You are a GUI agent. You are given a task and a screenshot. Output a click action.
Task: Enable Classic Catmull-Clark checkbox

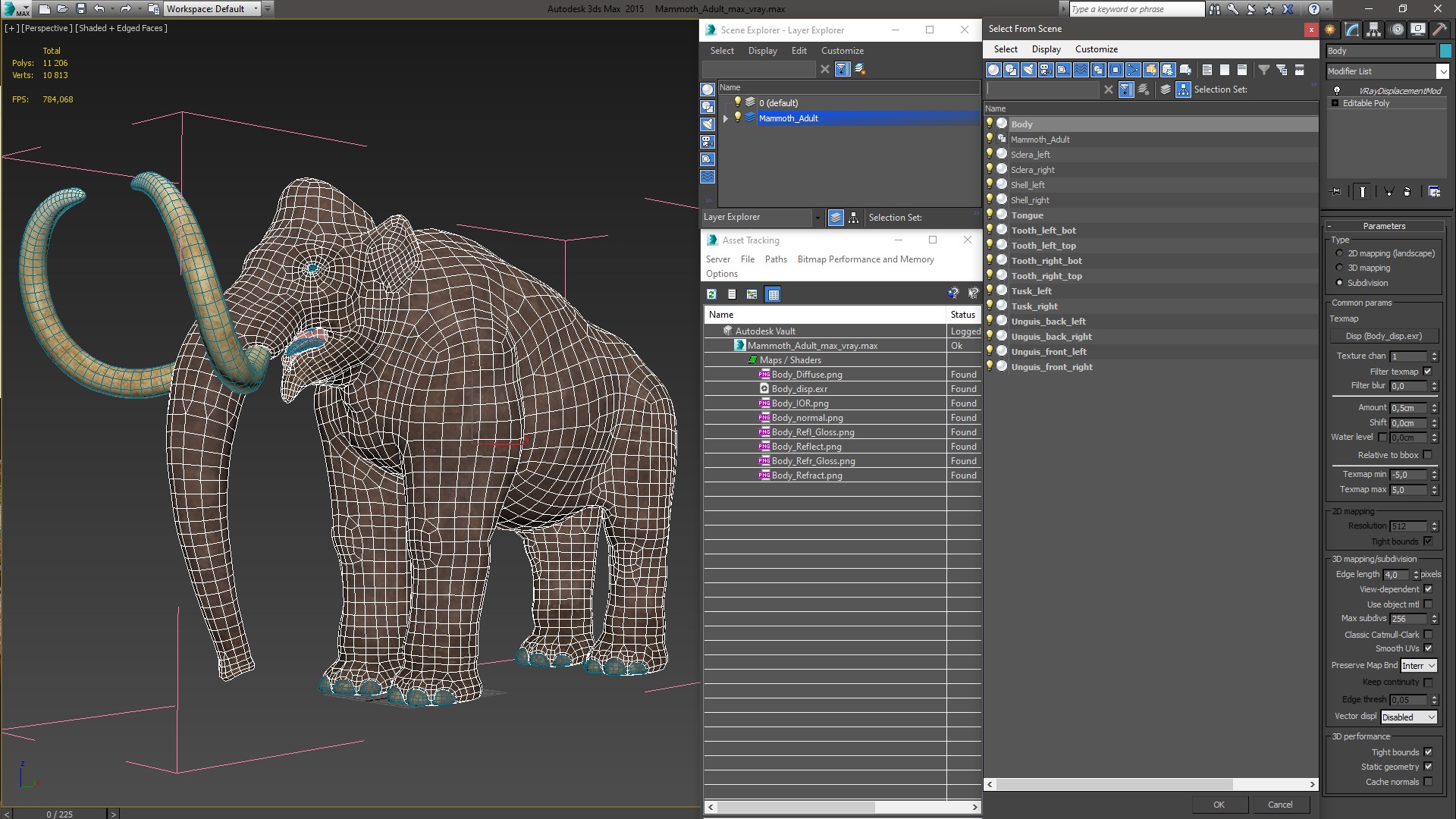(x=1428, y=635)
